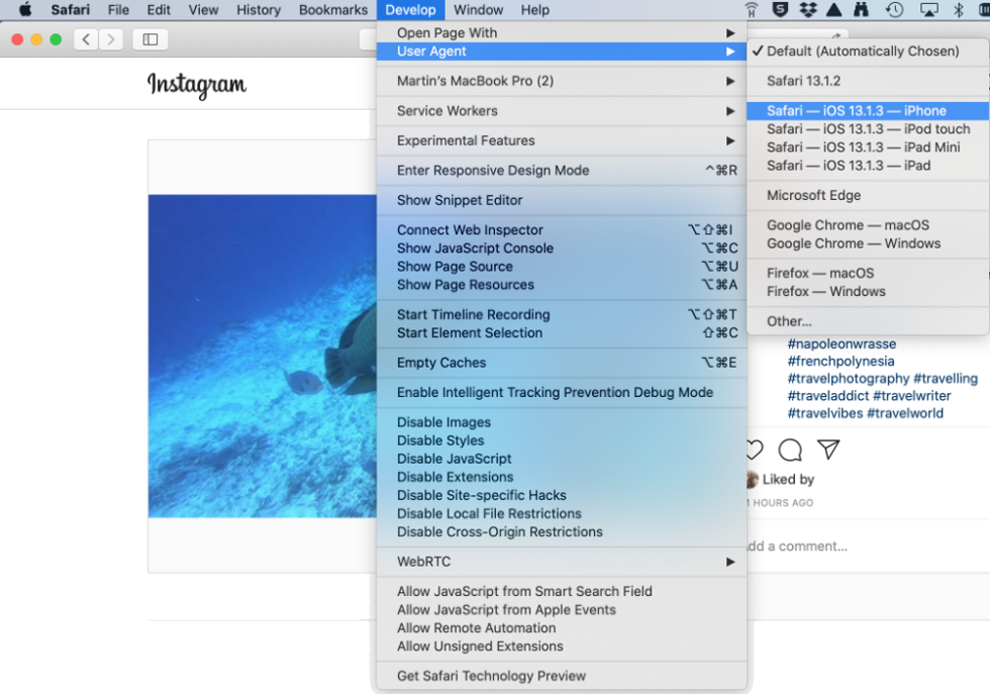990x696 pixels.
Task: Toggle Disable Images
Action: click(561, 422)
